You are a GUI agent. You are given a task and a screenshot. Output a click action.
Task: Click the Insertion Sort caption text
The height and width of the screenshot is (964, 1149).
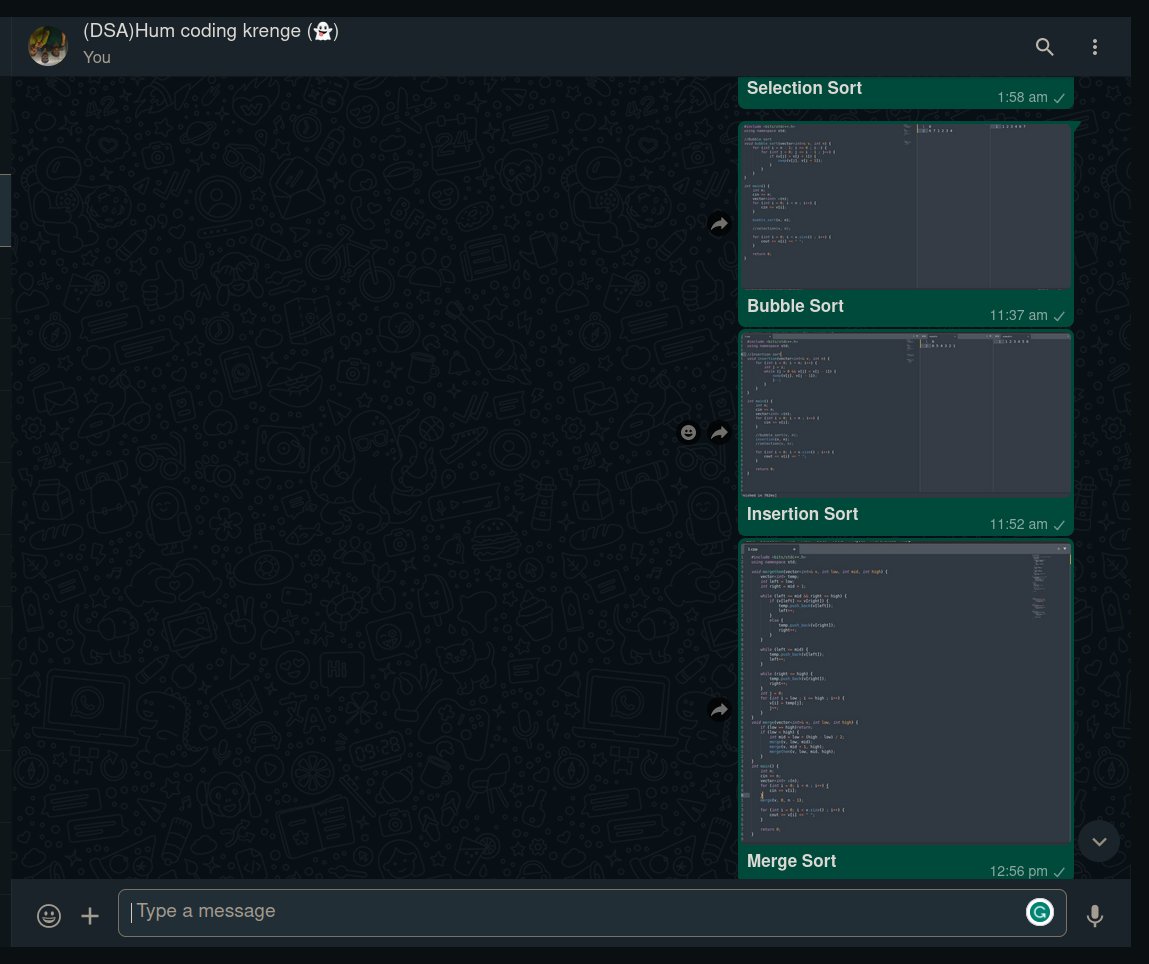pyautogui.click(x=802, y=514)
